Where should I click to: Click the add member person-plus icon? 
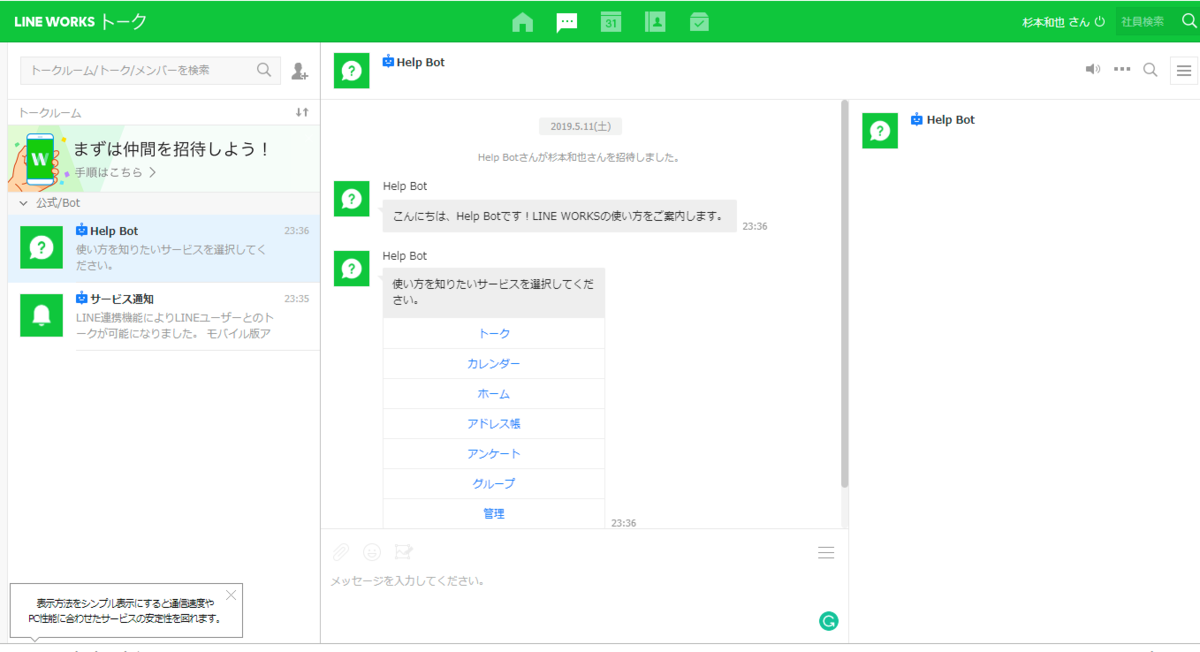tap(300, 71)
